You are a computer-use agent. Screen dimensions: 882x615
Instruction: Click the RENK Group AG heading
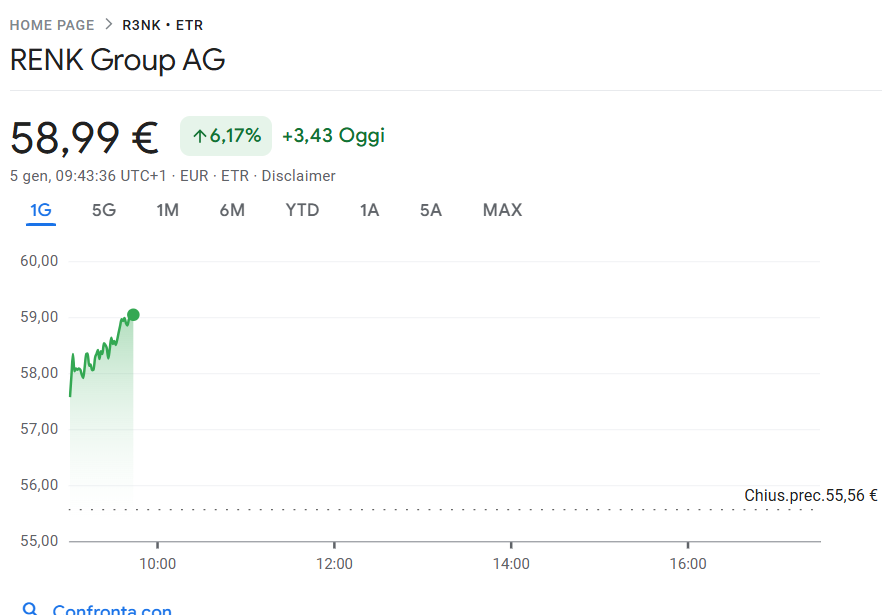(x=117, y=60)
